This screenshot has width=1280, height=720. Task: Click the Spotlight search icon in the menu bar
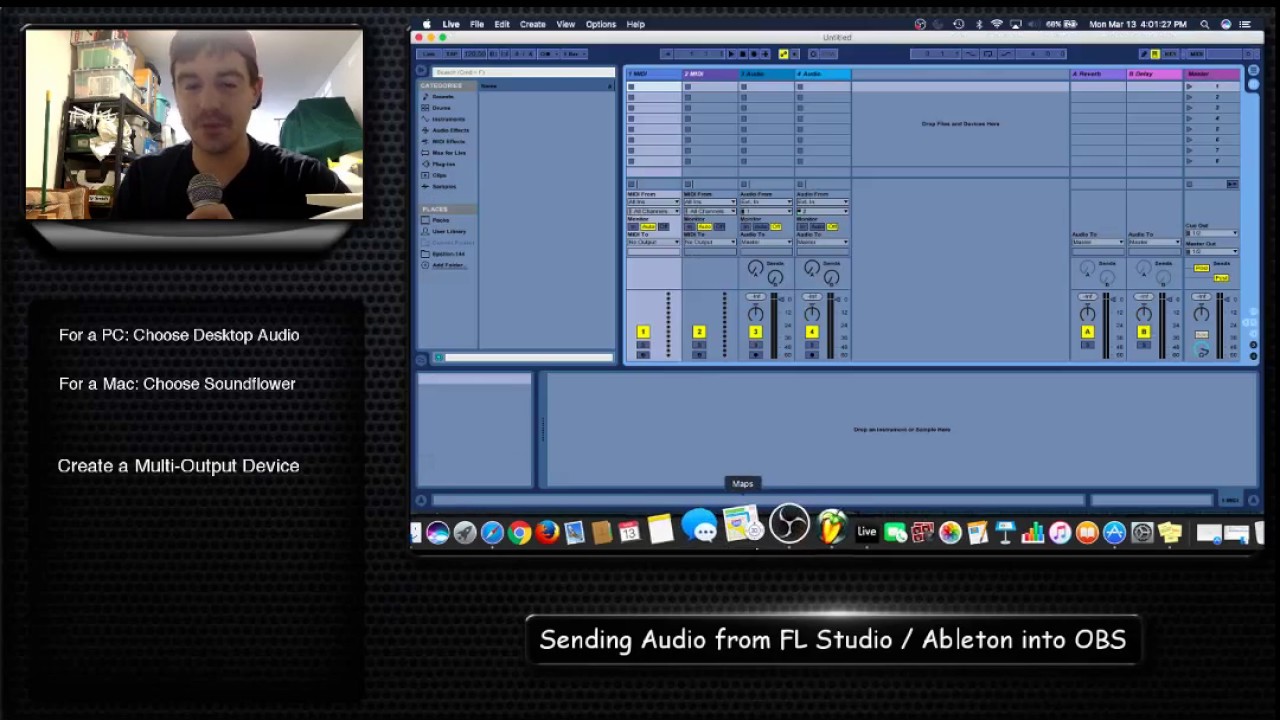[1205, 24]
